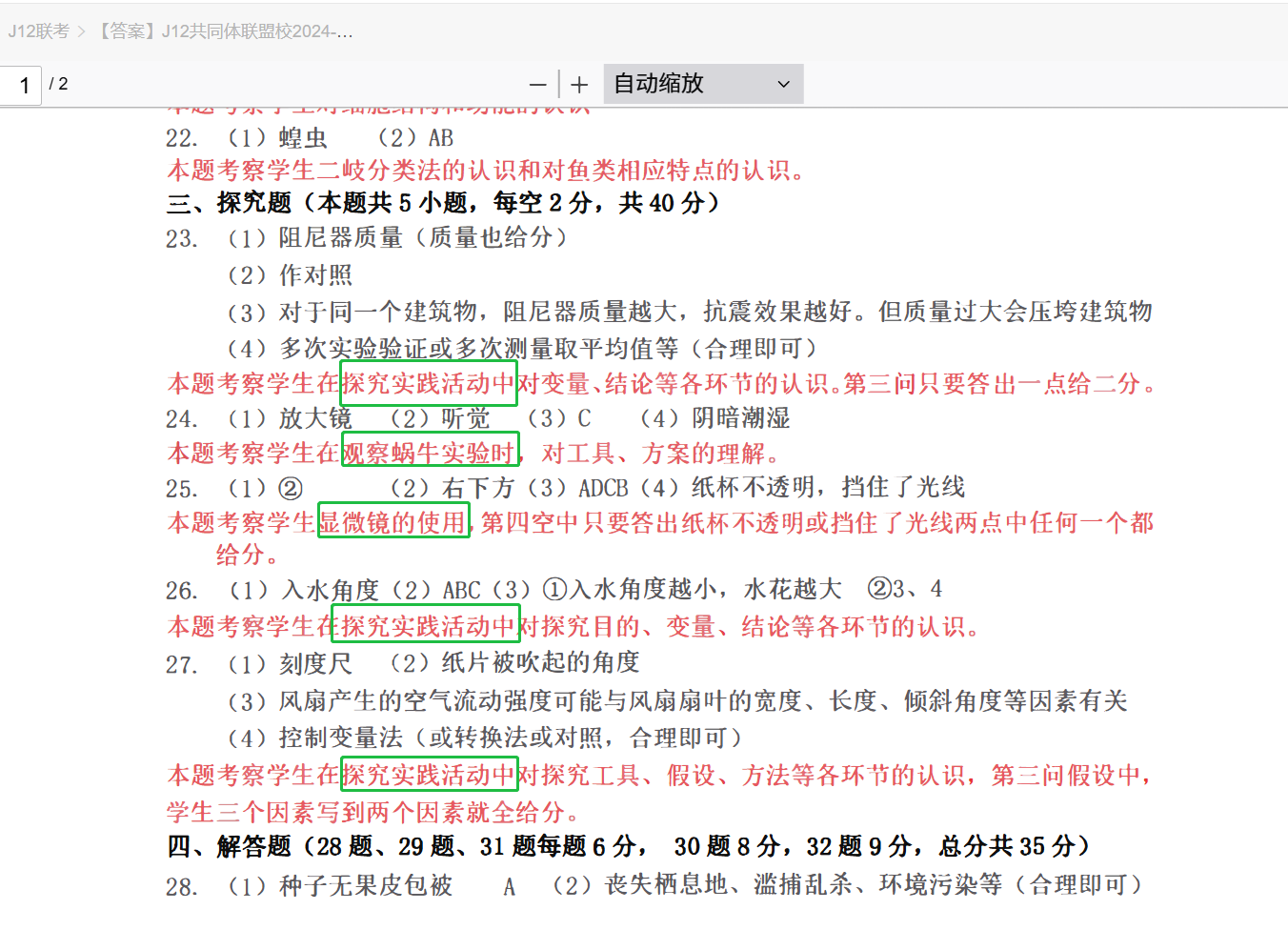The image size is (1288, 930).
Task: Click the breadcrumb chevron after J12联考
Action: [x=82, y=31]
